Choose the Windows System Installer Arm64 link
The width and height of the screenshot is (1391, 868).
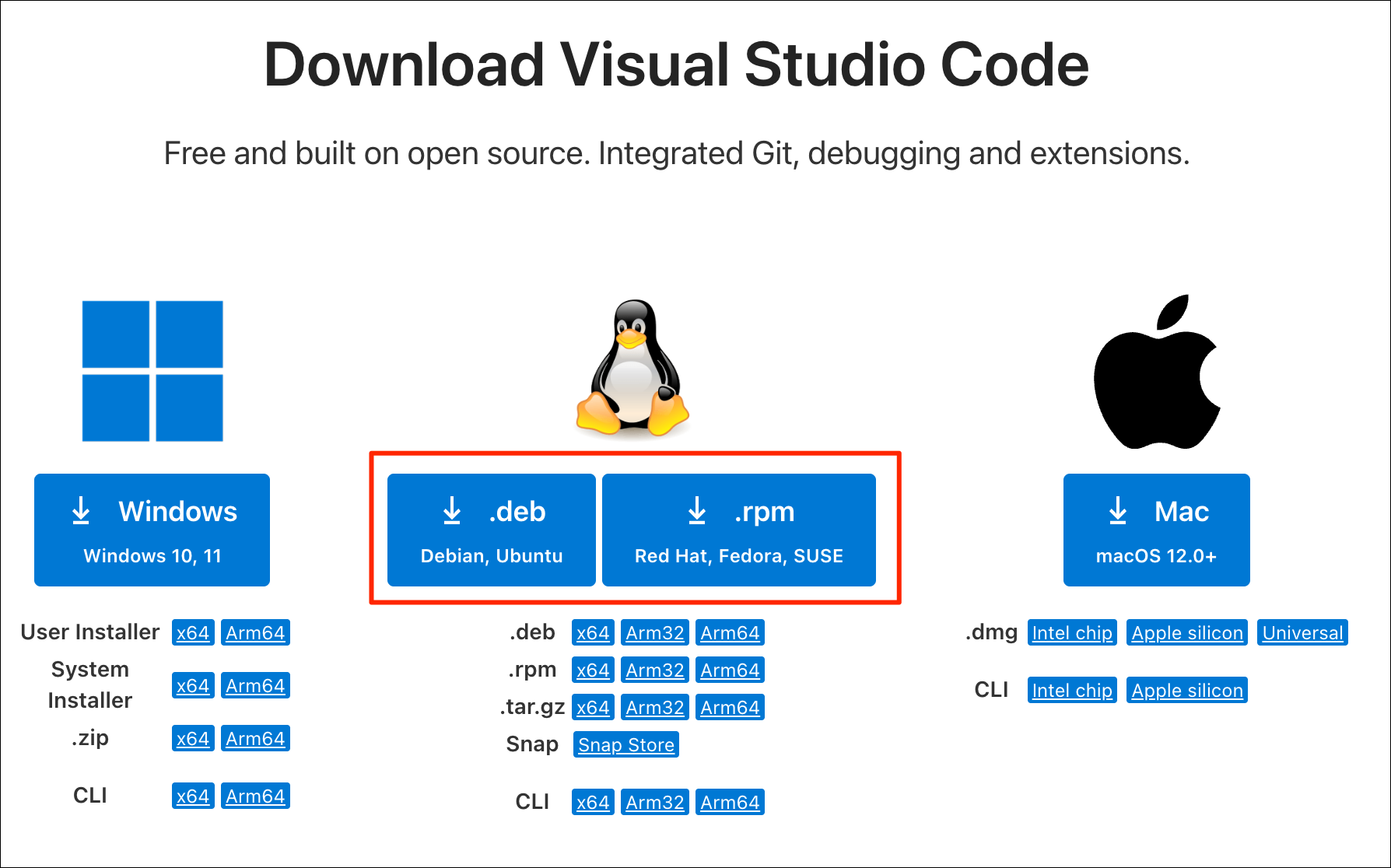point(255,686)
